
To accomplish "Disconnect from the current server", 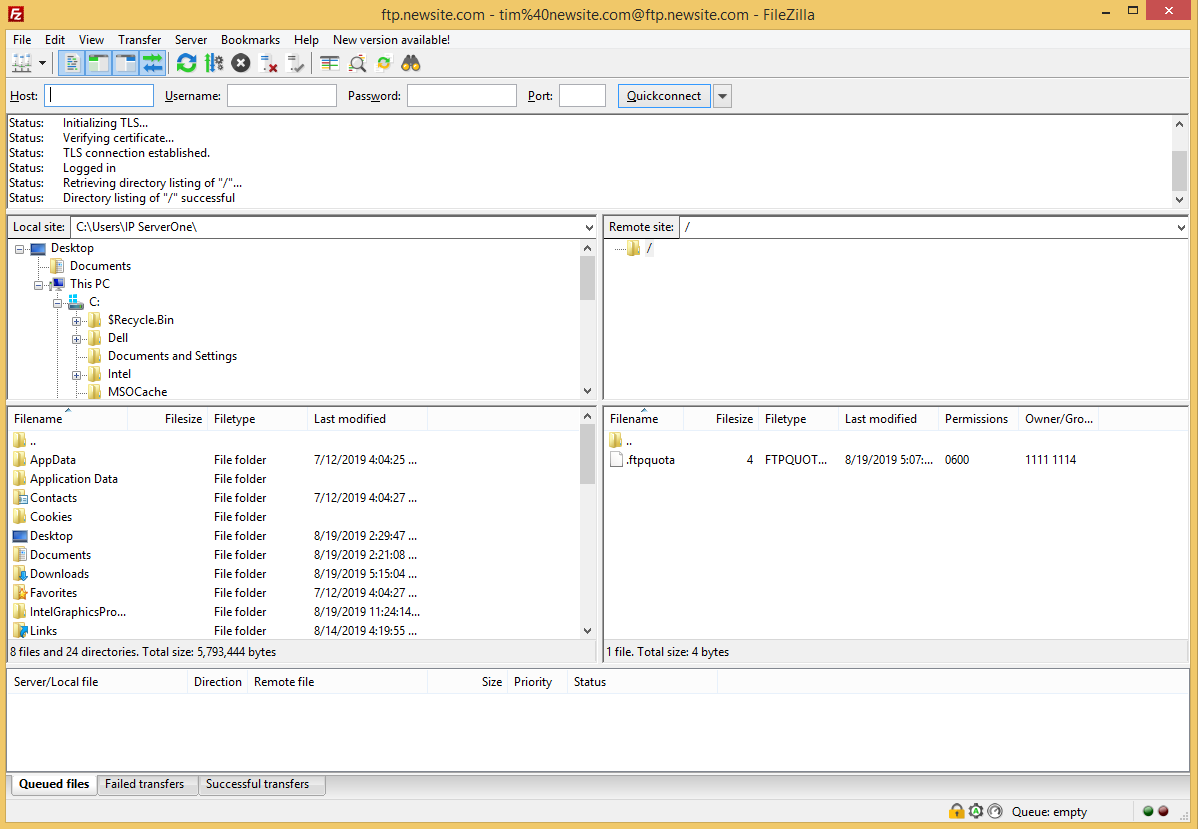I will point(268,63).
